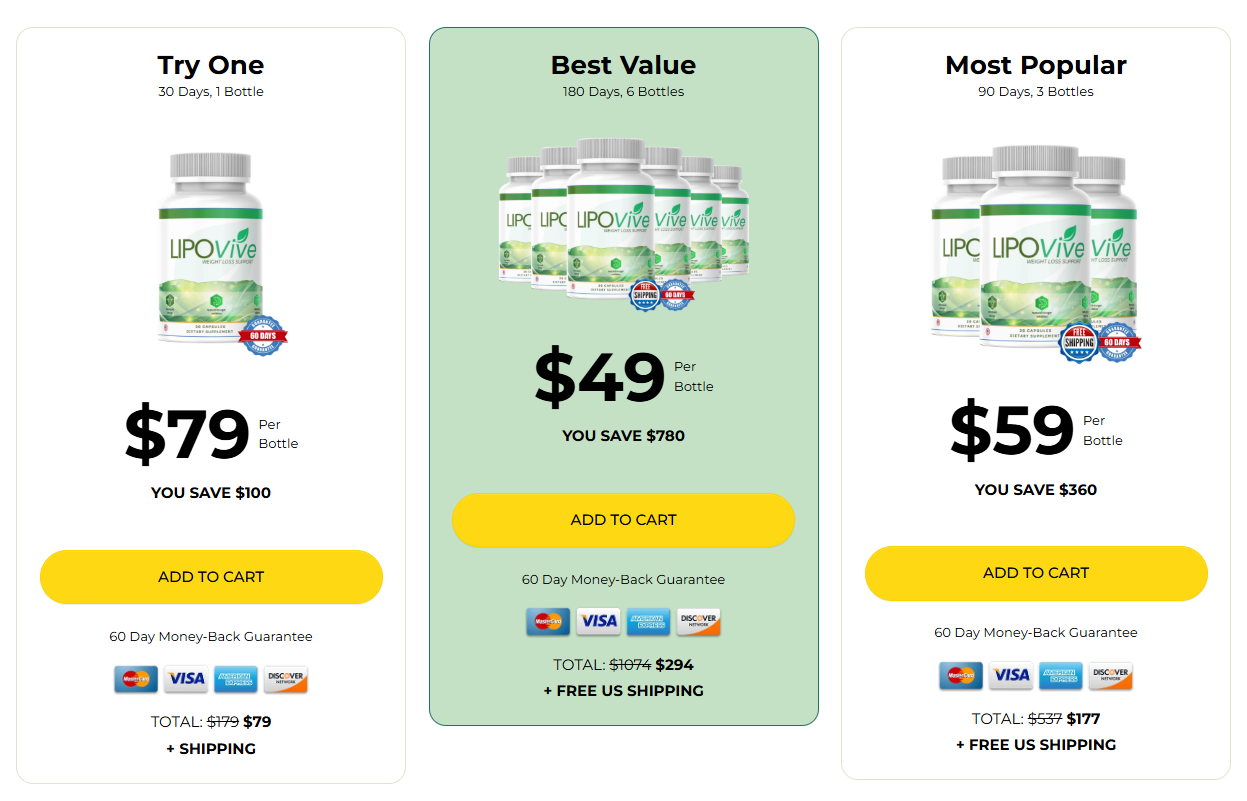Image resolution: width=1247 pixels, height=801 pixels.
Task: Click the Discover icon in Best Value column
Action: 697,622
